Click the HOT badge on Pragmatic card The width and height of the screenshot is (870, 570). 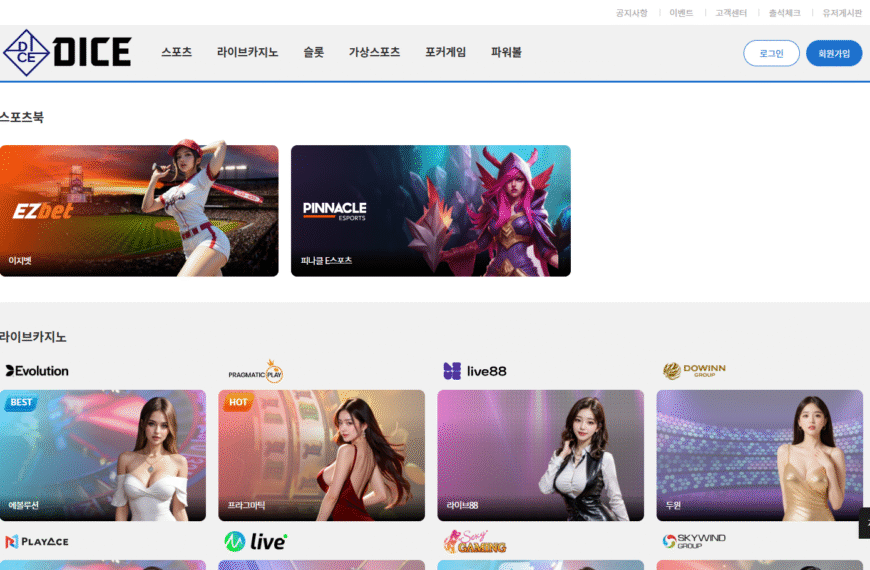coord(239,402)
